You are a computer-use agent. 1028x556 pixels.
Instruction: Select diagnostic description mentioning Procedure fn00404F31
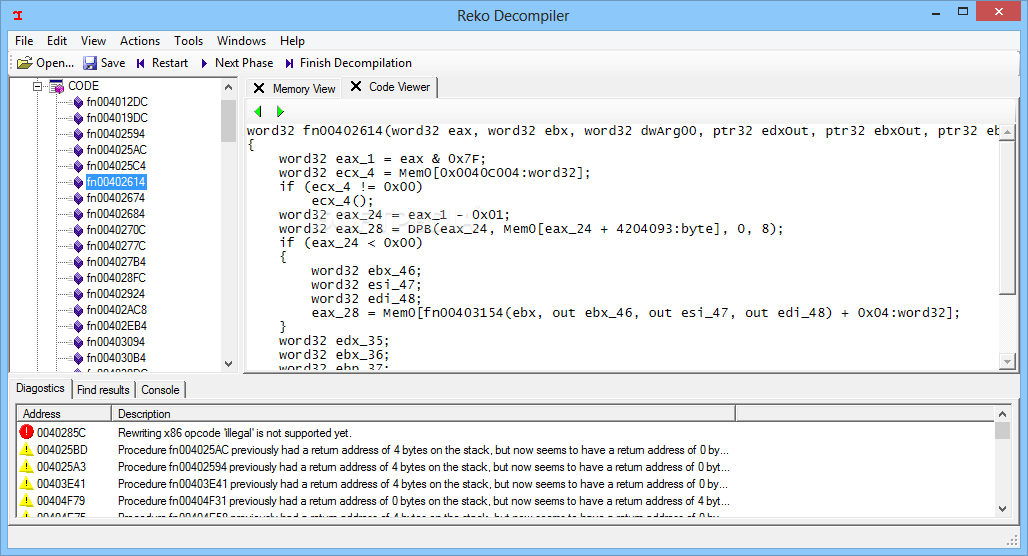tap(423, 501)
